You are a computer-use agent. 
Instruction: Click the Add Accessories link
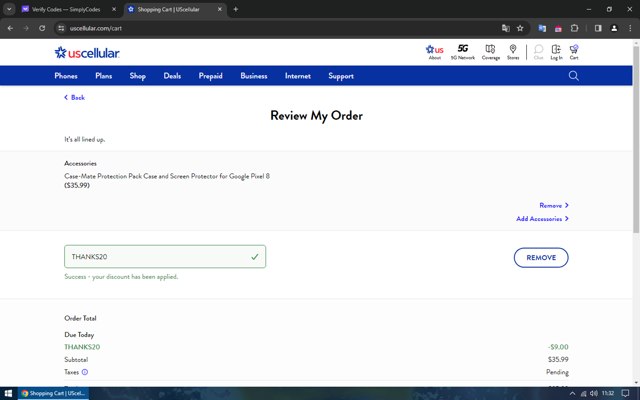pyautogui.click(x=542, y=219)
